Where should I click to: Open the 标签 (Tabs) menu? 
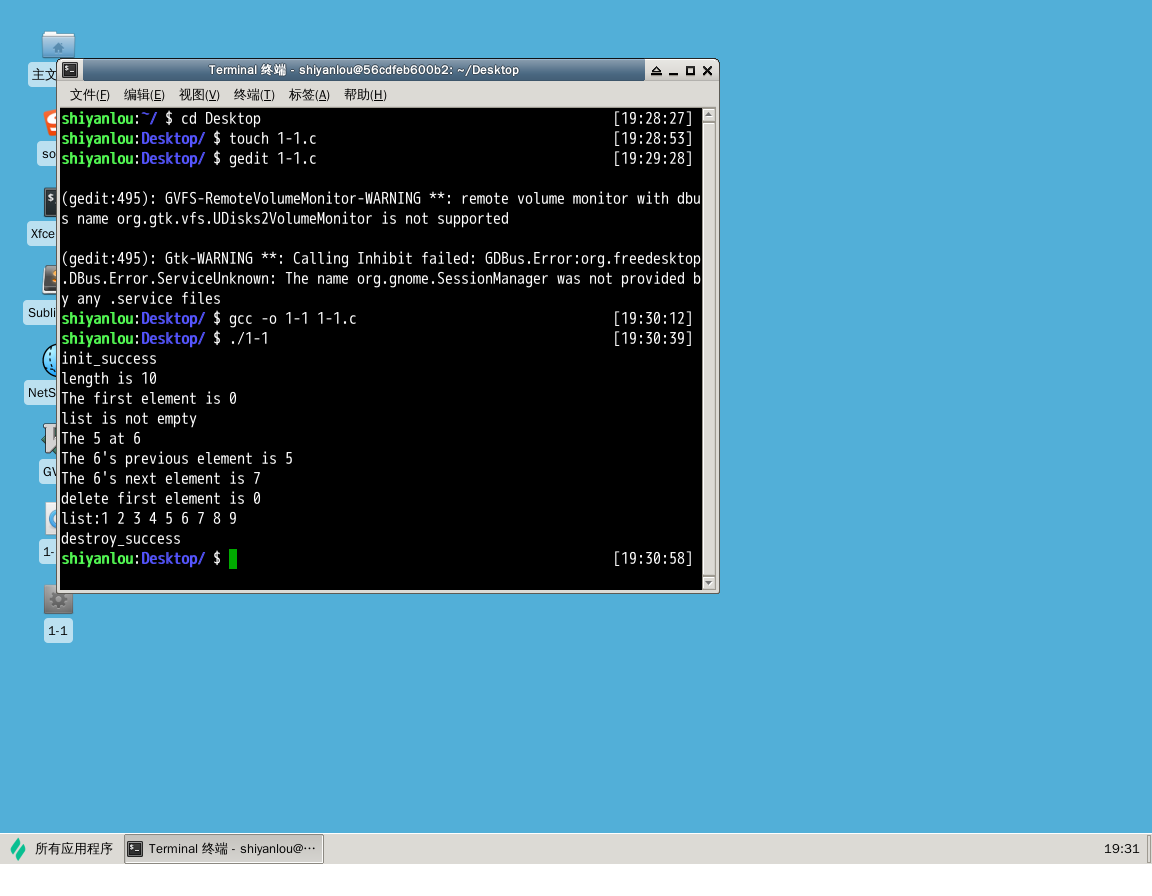[309, 95]
